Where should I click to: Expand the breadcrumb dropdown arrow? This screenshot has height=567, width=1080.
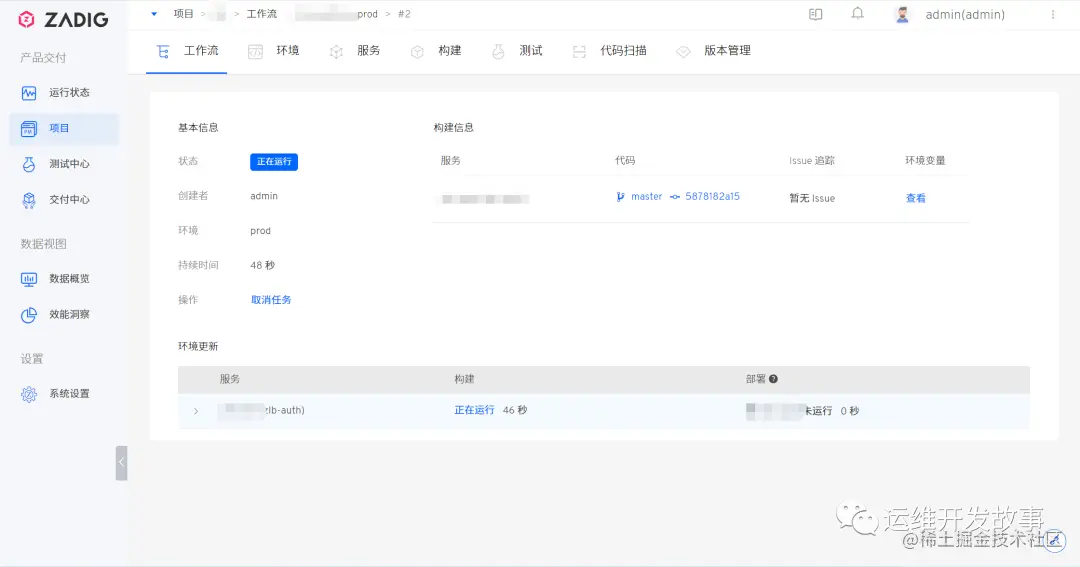154,14
